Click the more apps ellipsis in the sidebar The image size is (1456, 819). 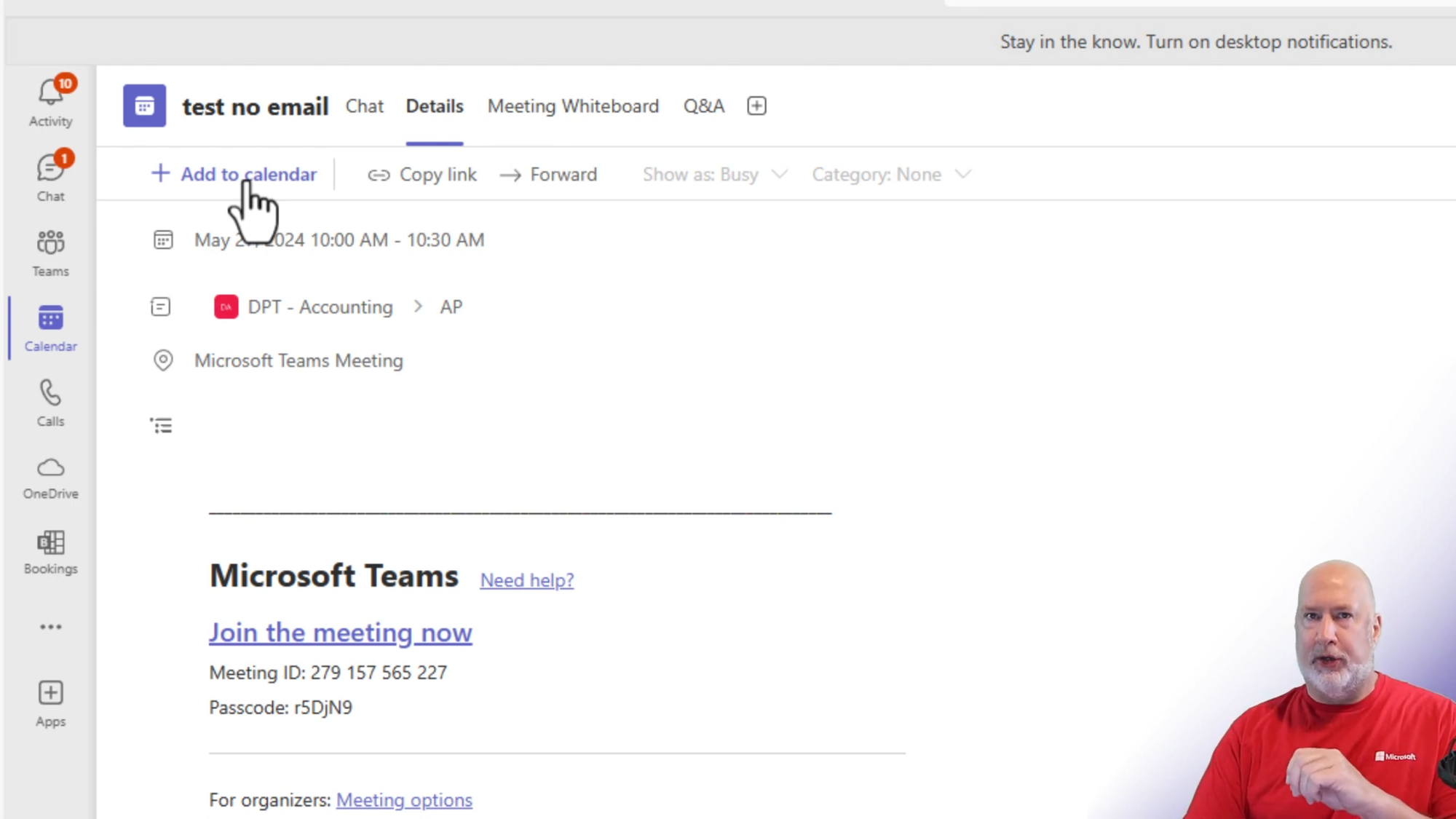click(50, 627)
